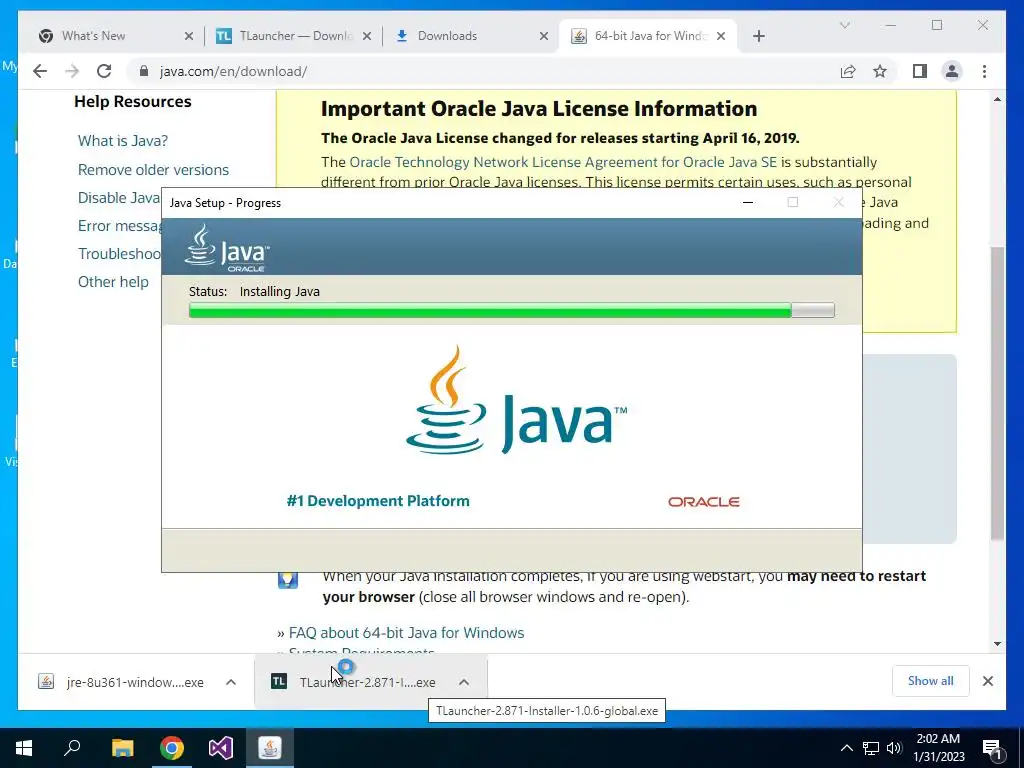Screen dimensions: 1024x768
Task: Open File Explorer from taskbar
Action: coord(122,748)
